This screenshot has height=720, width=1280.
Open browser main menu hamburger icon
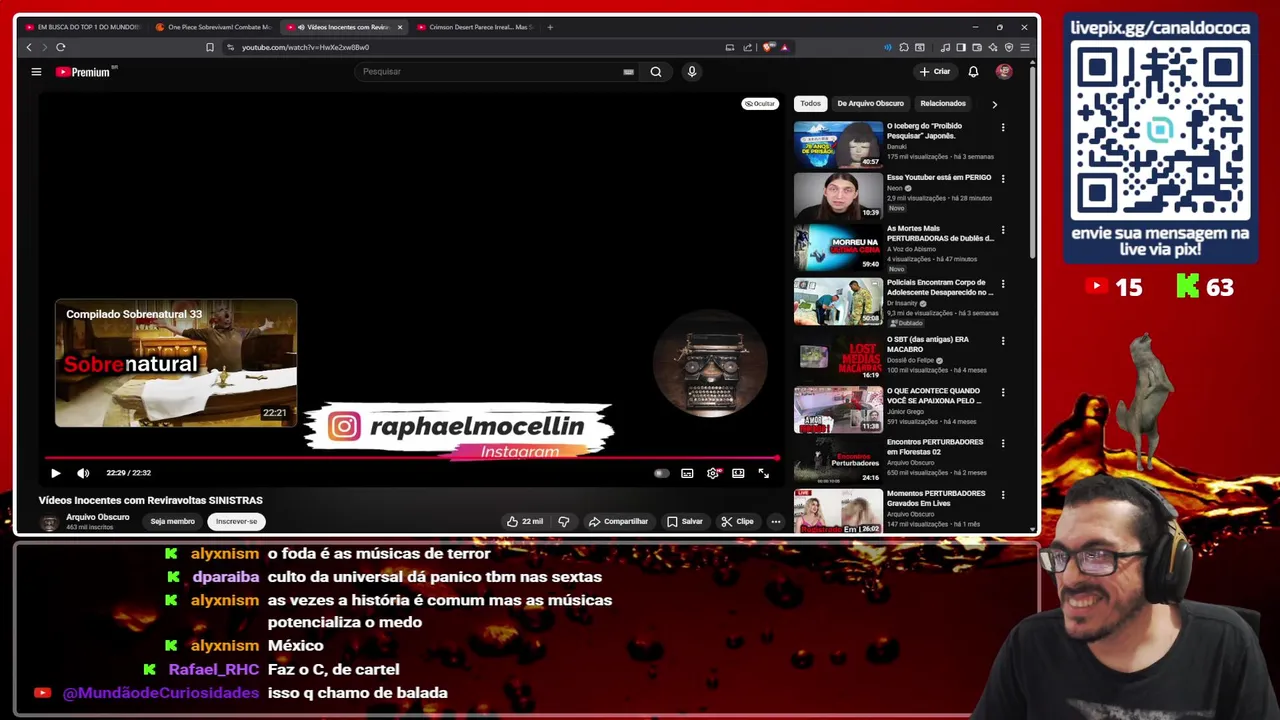1025,47
